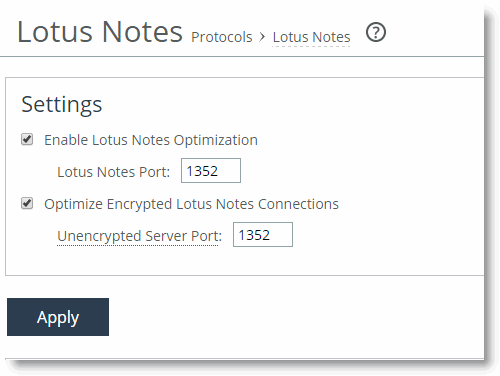Focus the Lotus Notes Port field

[211, 171]
